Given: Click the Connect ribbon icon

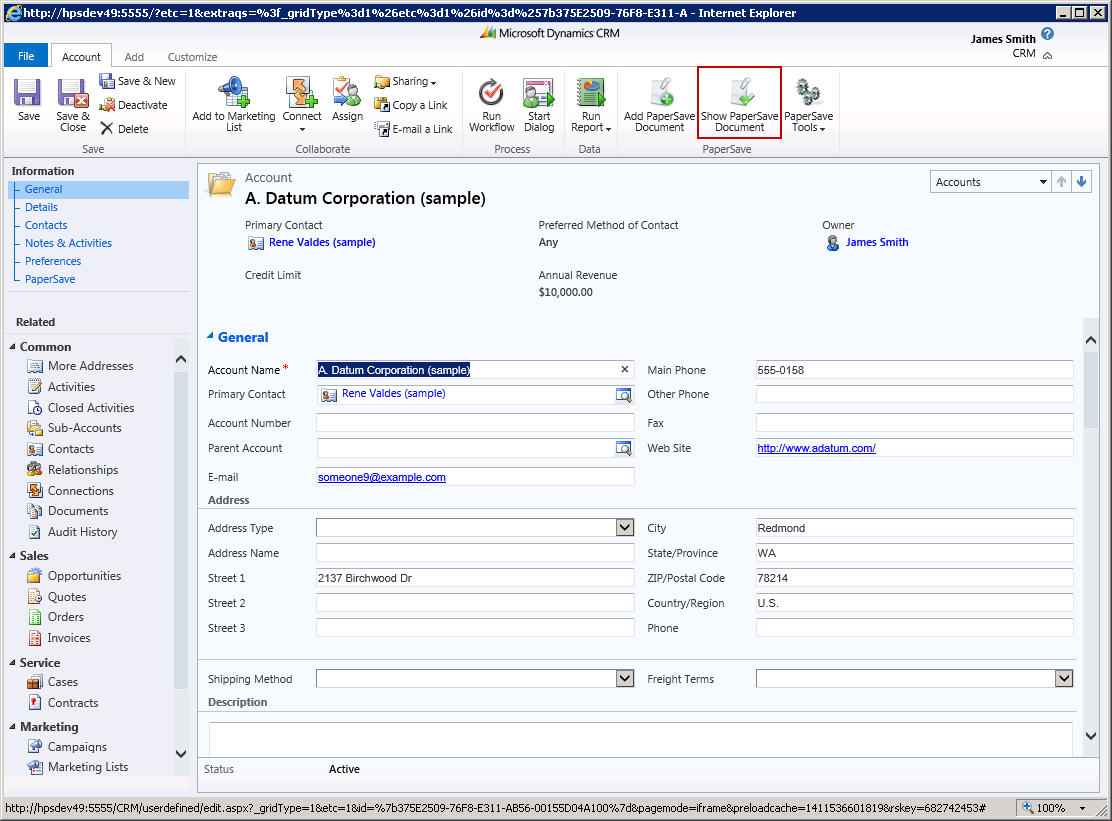Looking at the screenshot, I should tap(302, 105).
